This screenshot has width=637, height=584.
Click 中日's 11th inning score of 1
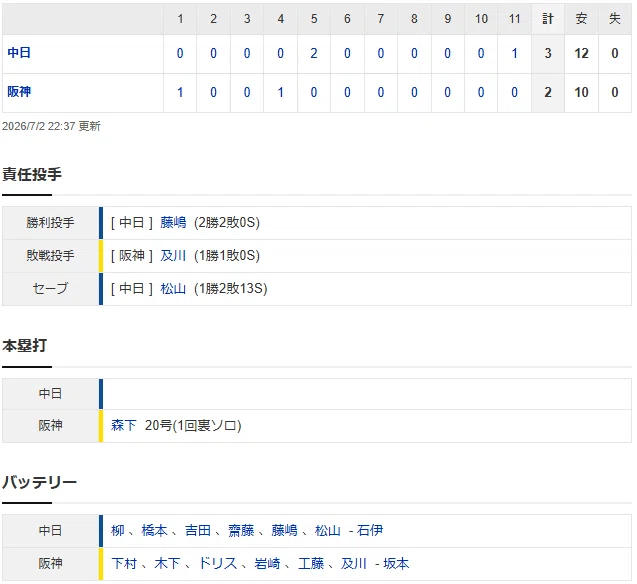514,53
